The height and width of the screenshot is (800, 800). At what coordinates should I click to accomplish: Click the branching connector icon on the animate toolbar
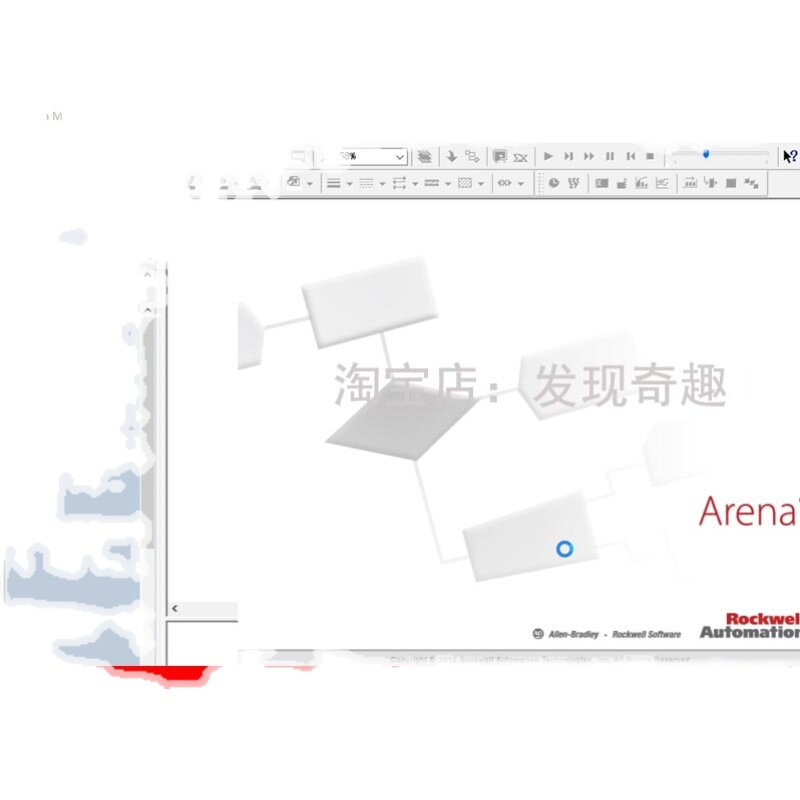pos(711,182)
